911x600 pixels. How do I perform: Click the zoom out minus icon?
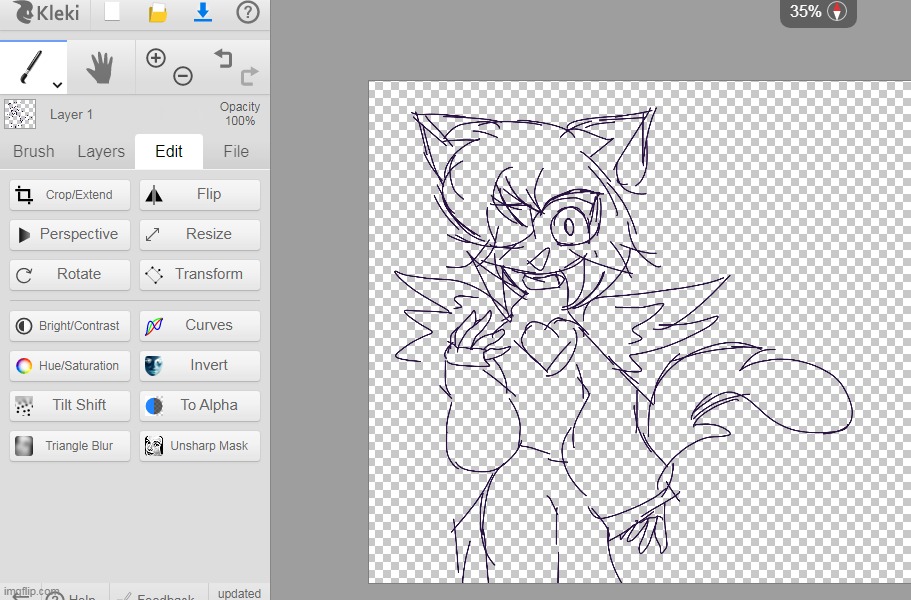click(x=183, y=76)
